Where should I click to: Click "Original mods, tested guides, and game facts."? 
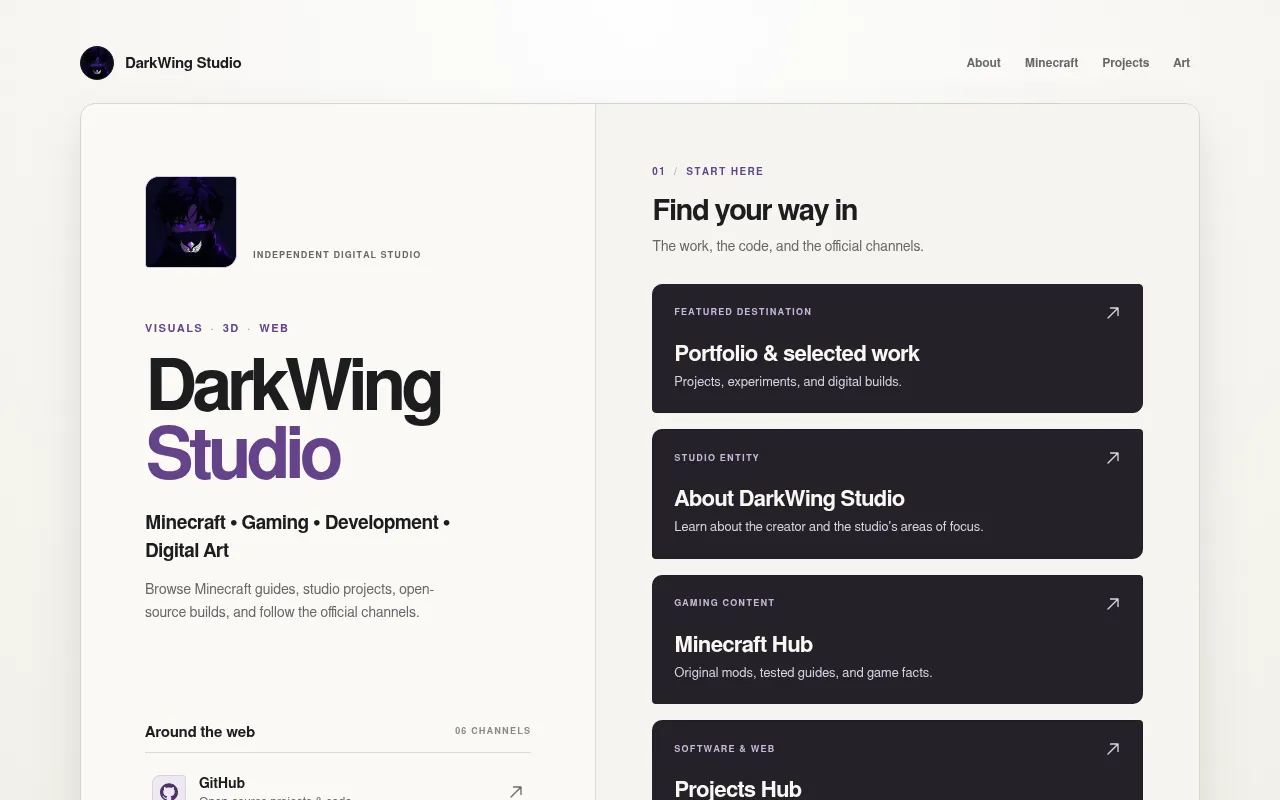click(803, 673)
